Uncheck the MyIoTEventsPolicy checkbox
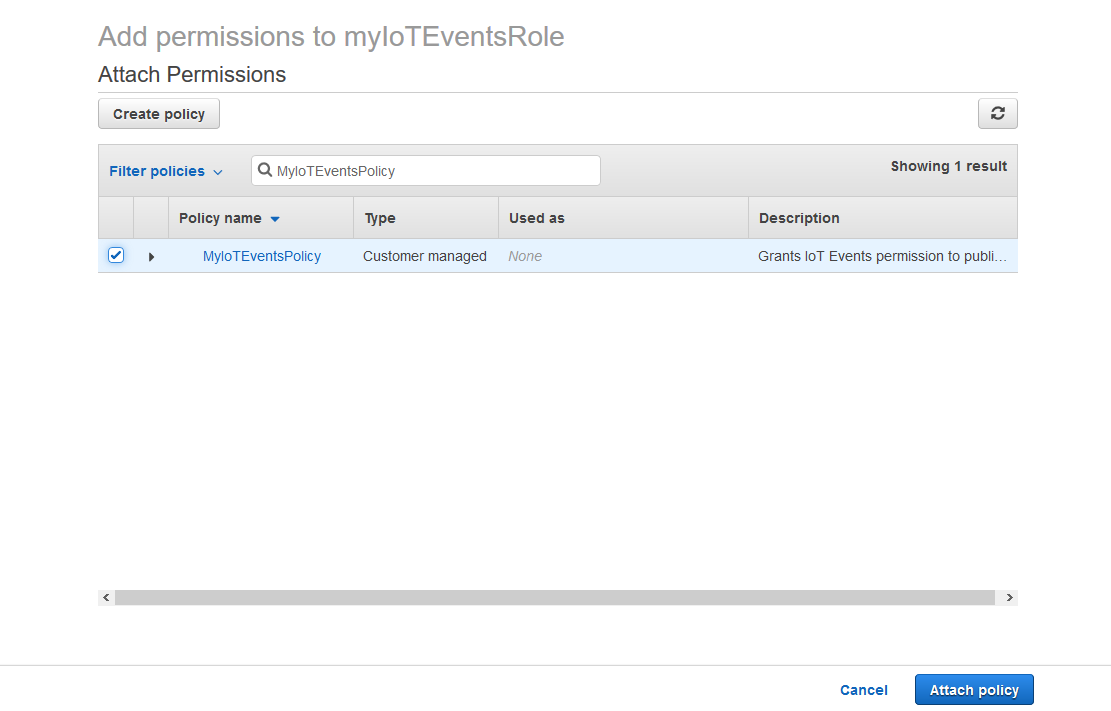Image resolution: width=1111 pixels, height=711 pixels. [116, 256]
